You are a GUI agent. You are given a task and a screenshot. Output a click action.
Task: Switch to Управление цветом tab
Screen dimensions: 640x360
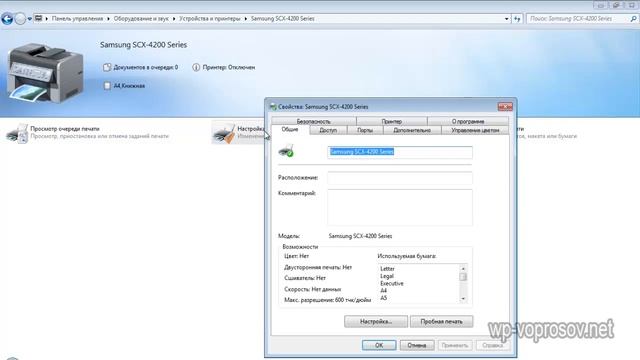pyautogui.click(x=475, y=130)
